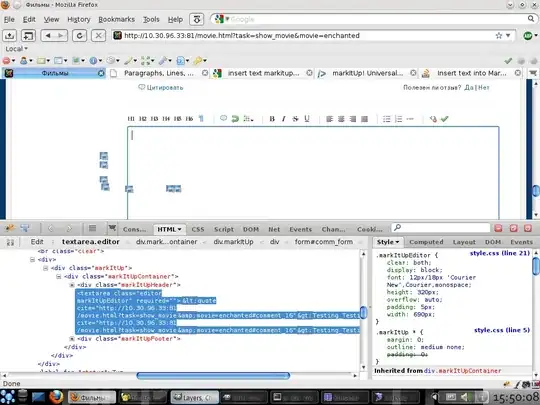Click inside the comment editor textarea
Image resolution: width=540 pixels, height=405 pixels.
(x=313, y=172)
